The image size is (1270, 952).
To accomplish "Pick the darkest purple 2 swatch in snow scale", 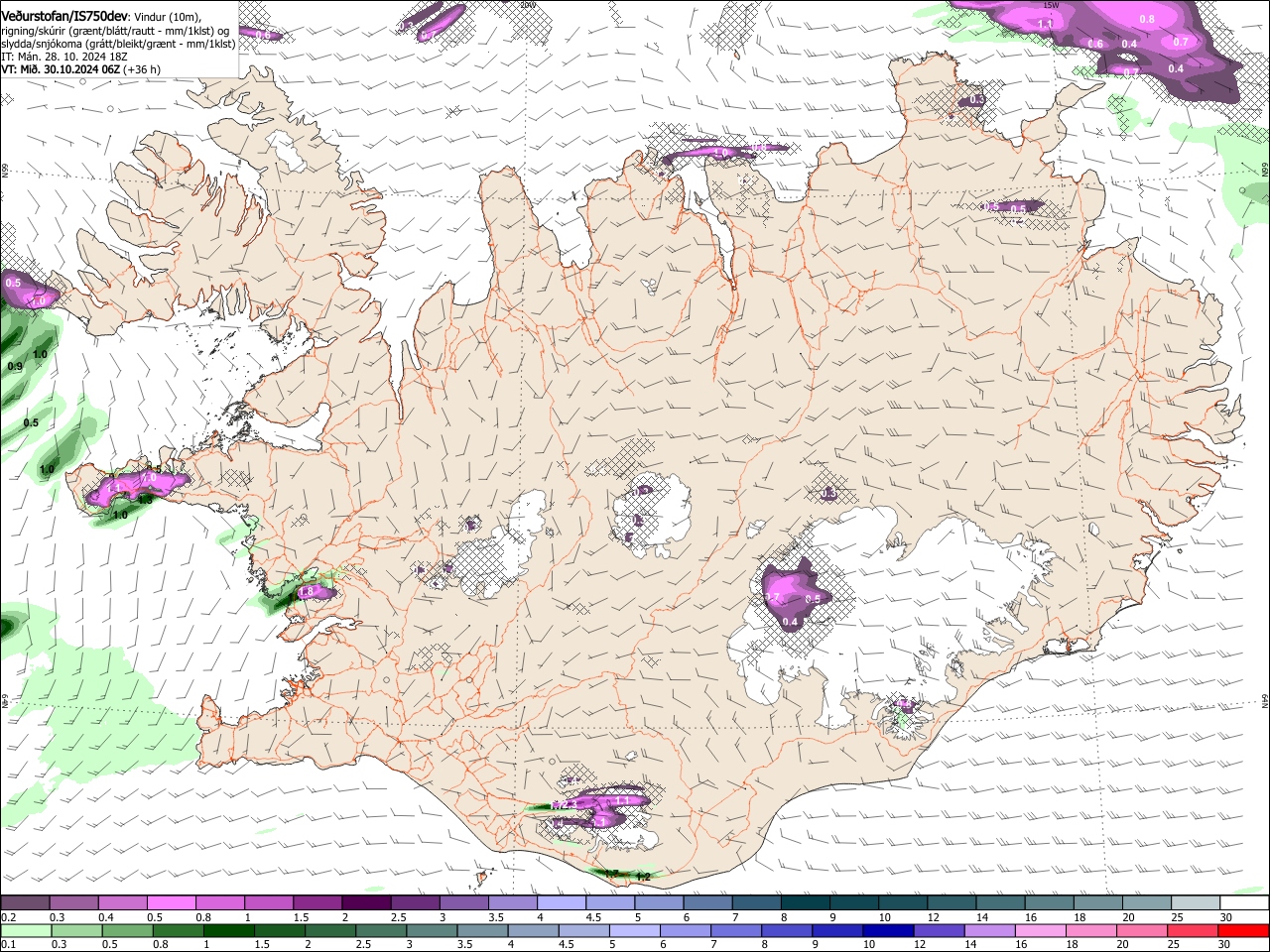I will [366, 903].
